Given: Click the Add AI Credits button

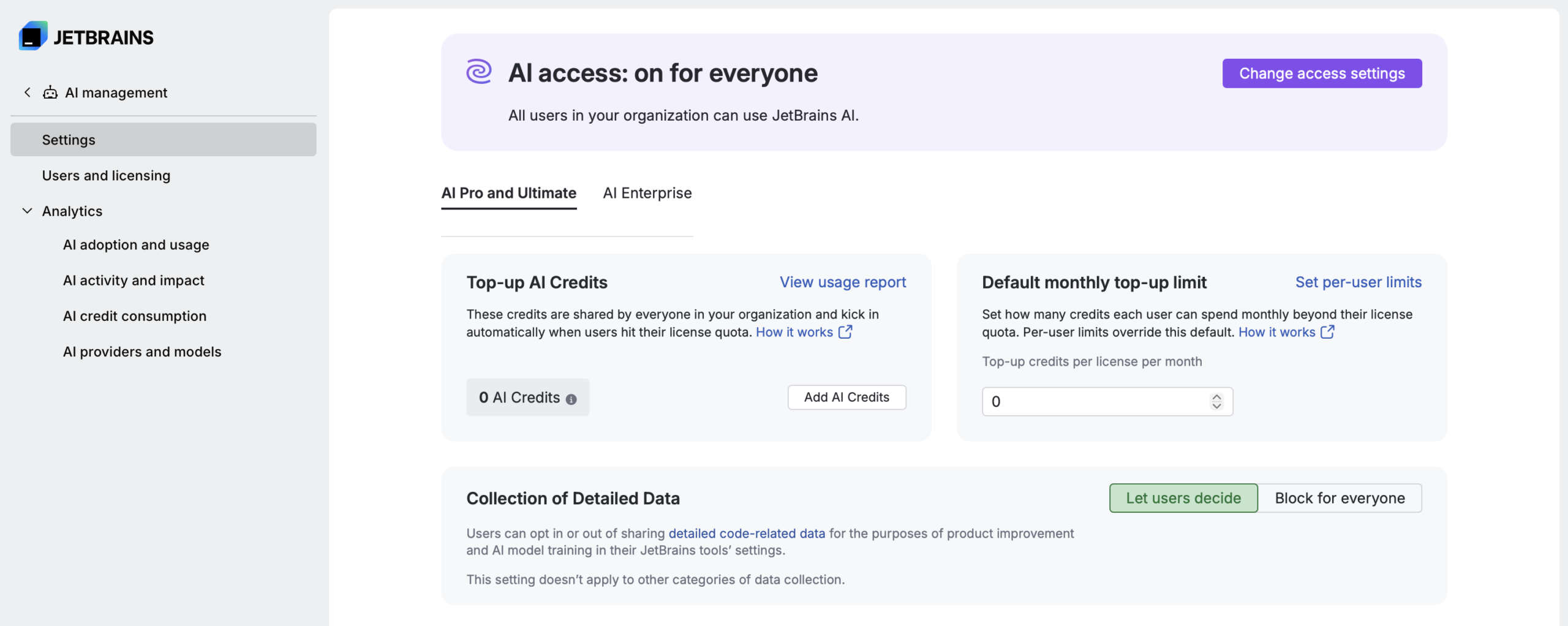Looking at the screenshot, I should tap(846, 397).
